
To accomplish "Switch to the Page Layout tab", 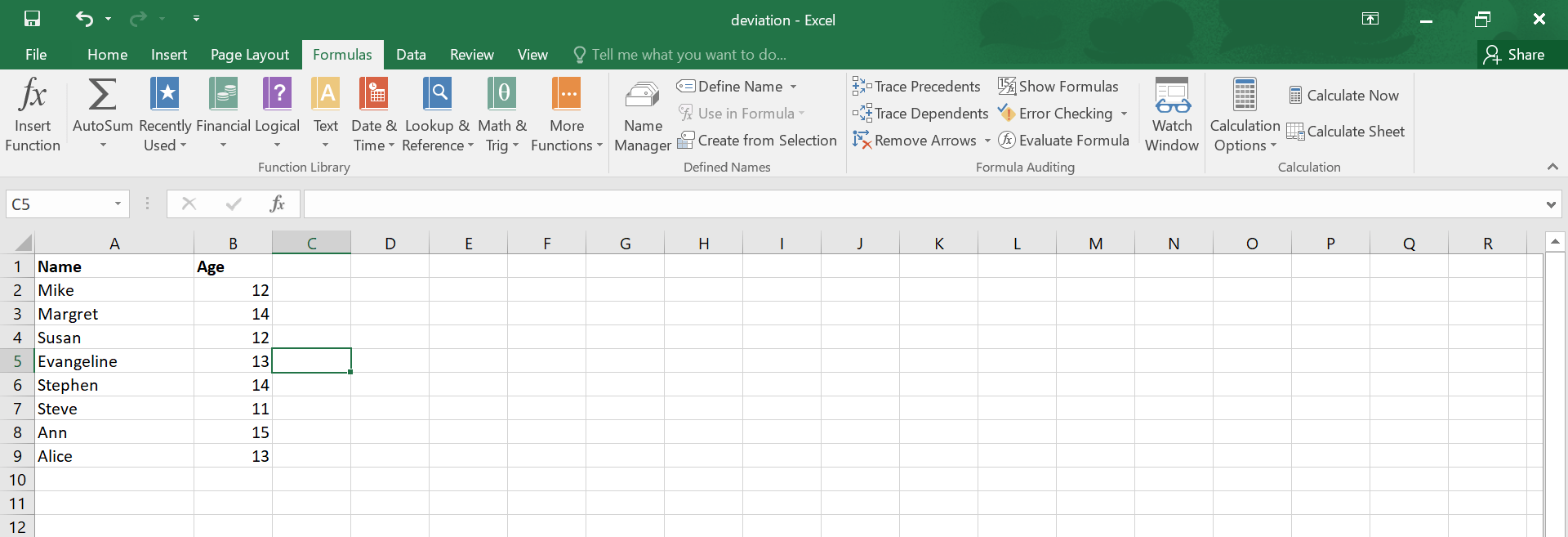I will 250,54.
